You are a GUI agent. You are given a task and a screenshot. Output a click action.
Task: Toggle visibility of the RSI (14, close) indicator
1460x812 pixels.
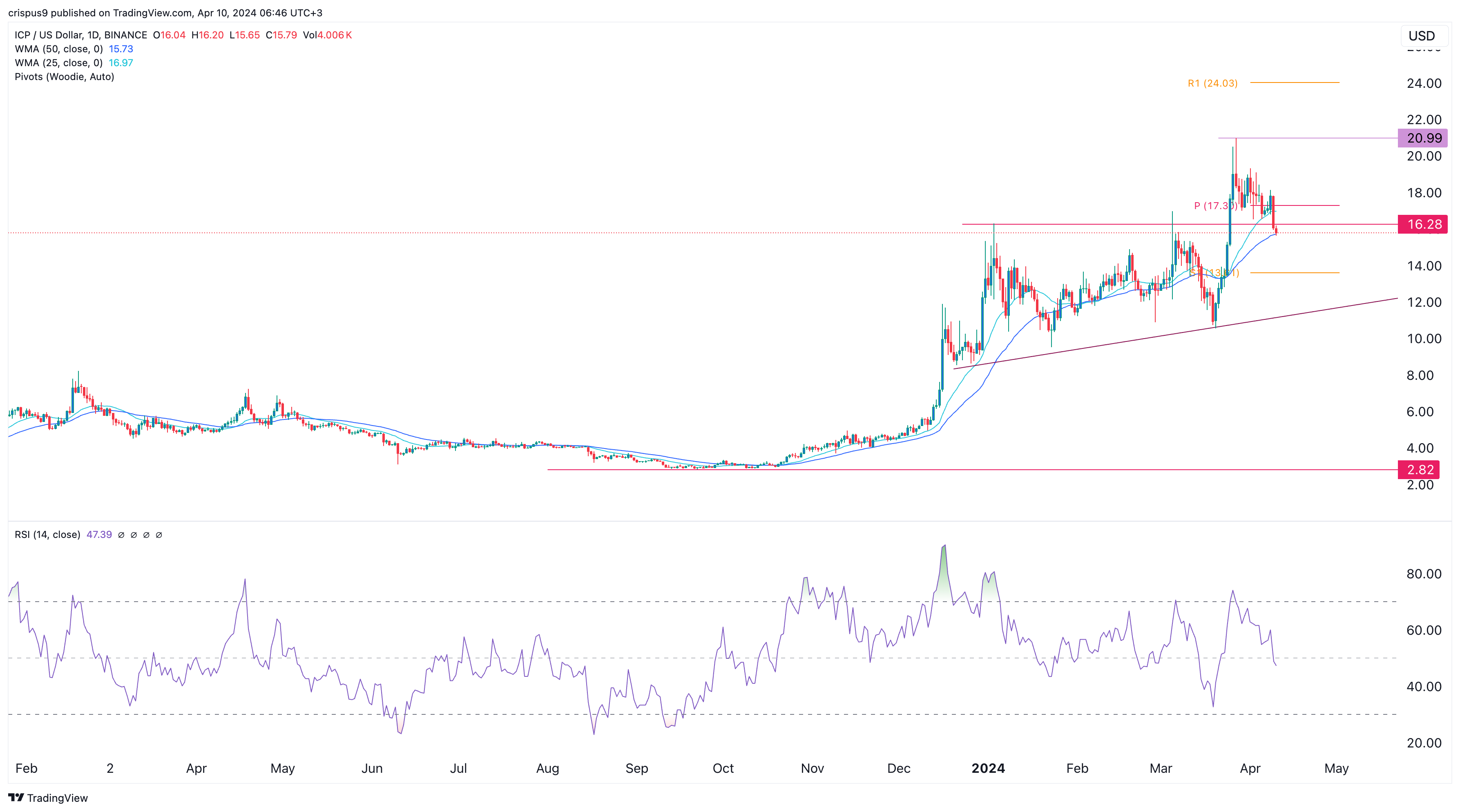(48, 534)
